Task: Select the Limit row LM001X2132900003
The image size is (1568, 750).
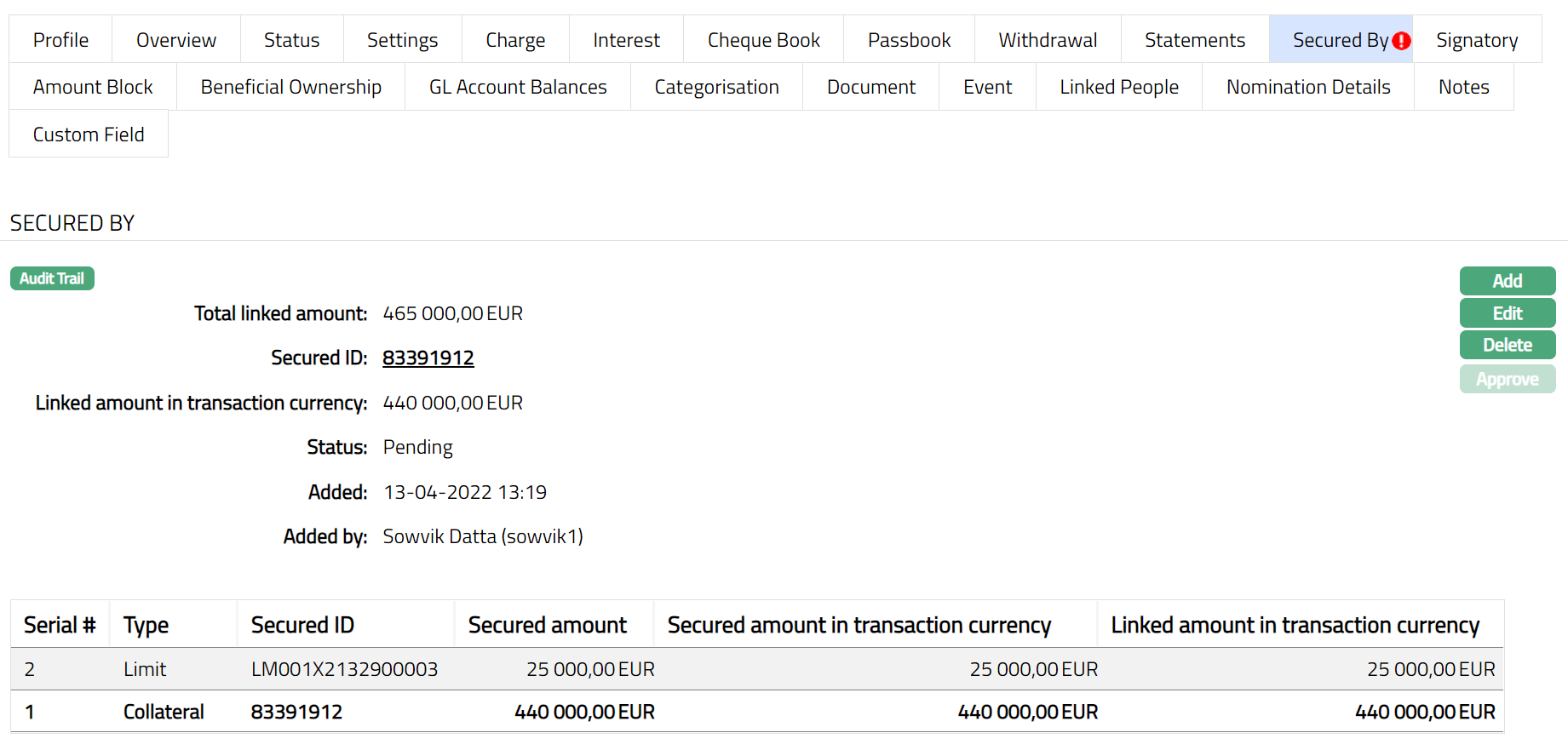Action: 344,669
